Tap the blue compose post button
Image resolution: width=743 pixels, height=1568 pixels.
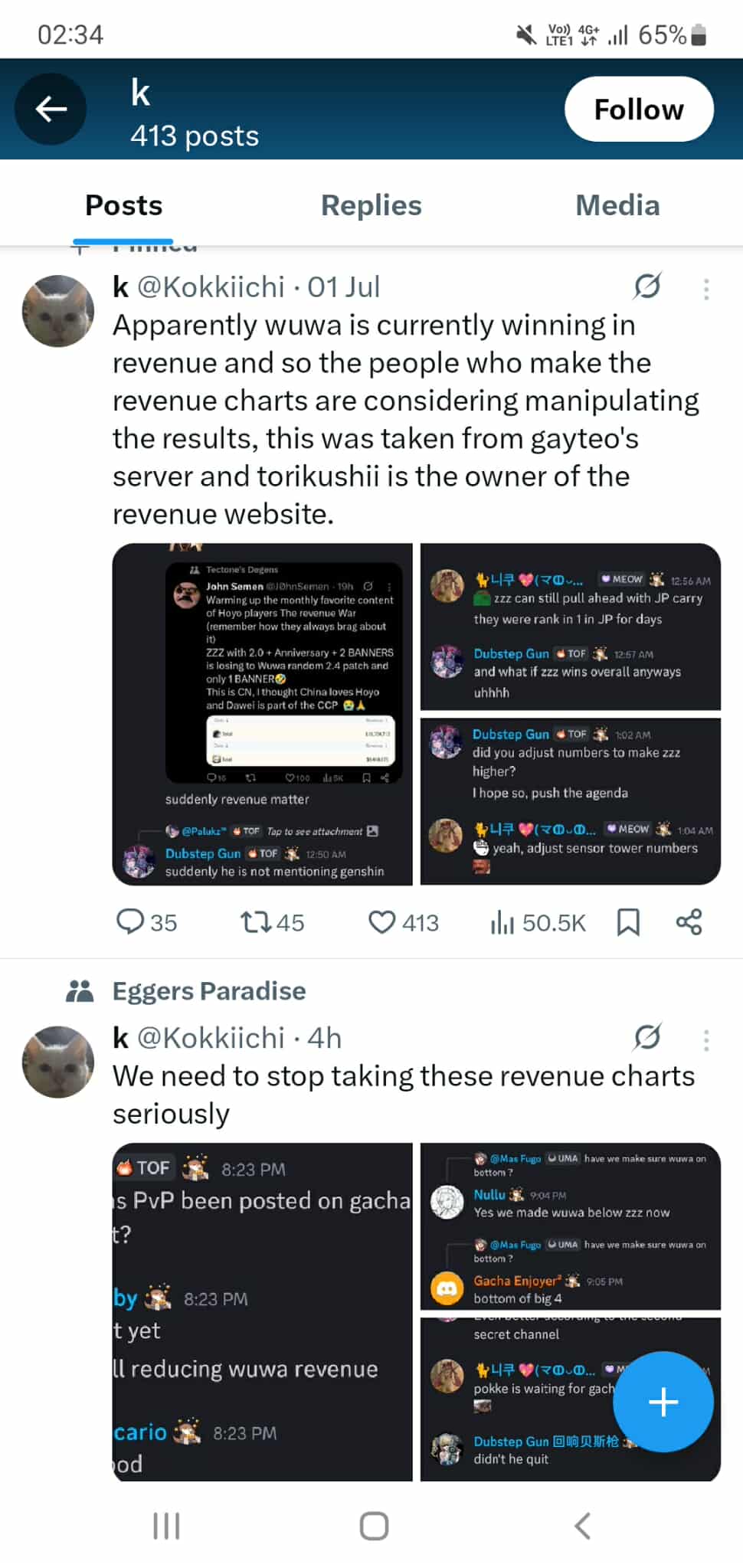[x=663, y=1402]
